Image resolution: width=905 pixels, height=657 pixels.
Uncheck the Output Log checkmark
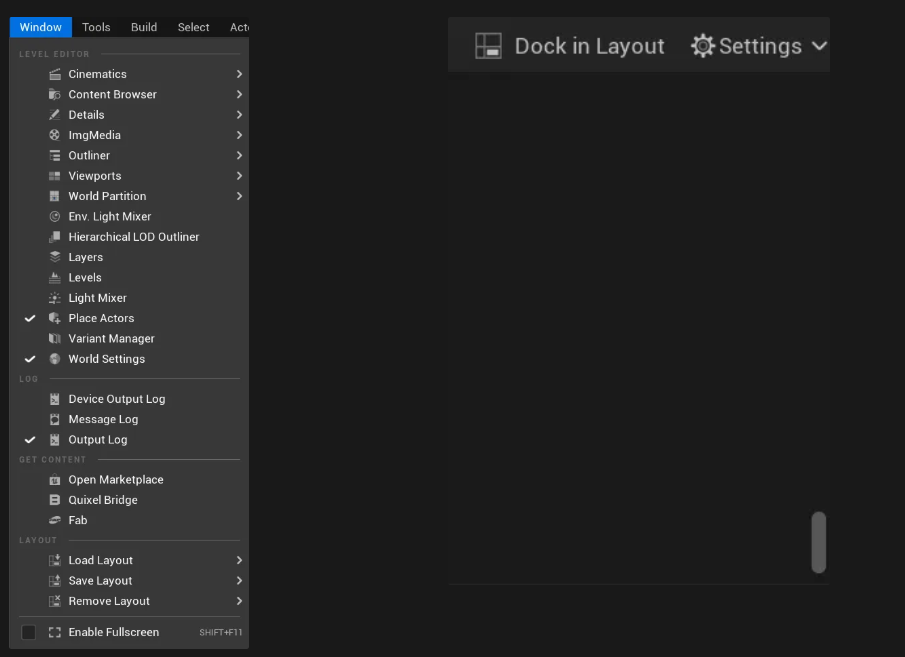[x=30, y=439]
